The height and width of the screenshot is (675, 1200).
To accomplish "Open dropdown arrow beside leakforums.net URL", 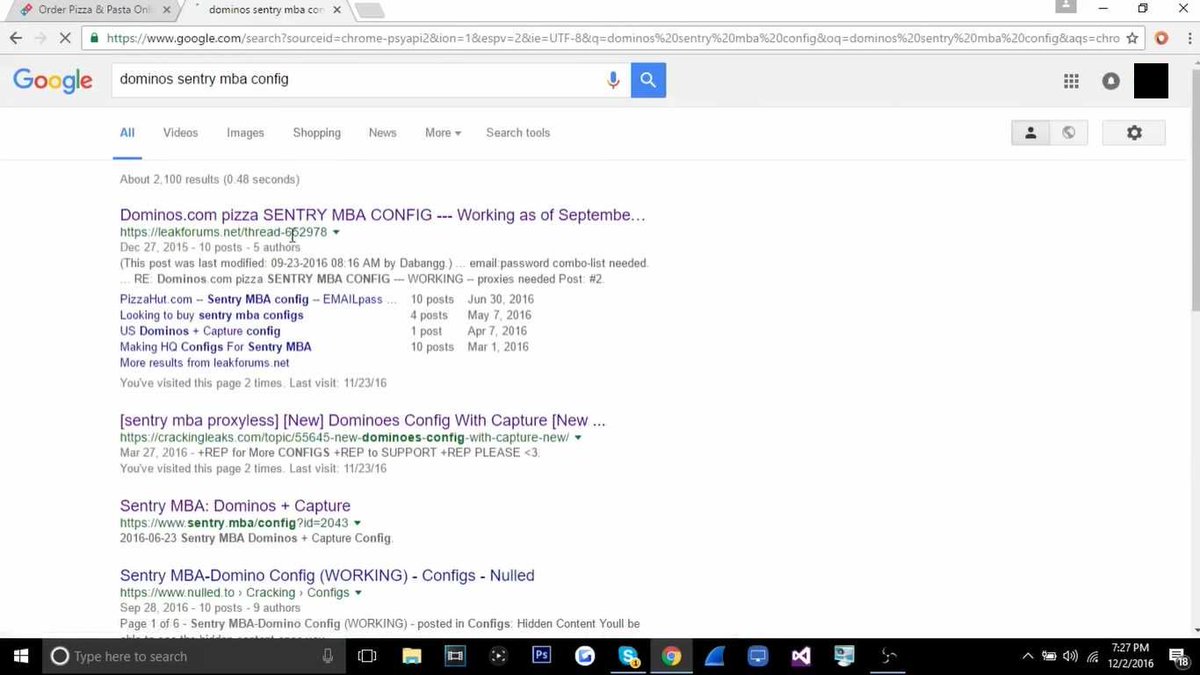I will point(336,232).
